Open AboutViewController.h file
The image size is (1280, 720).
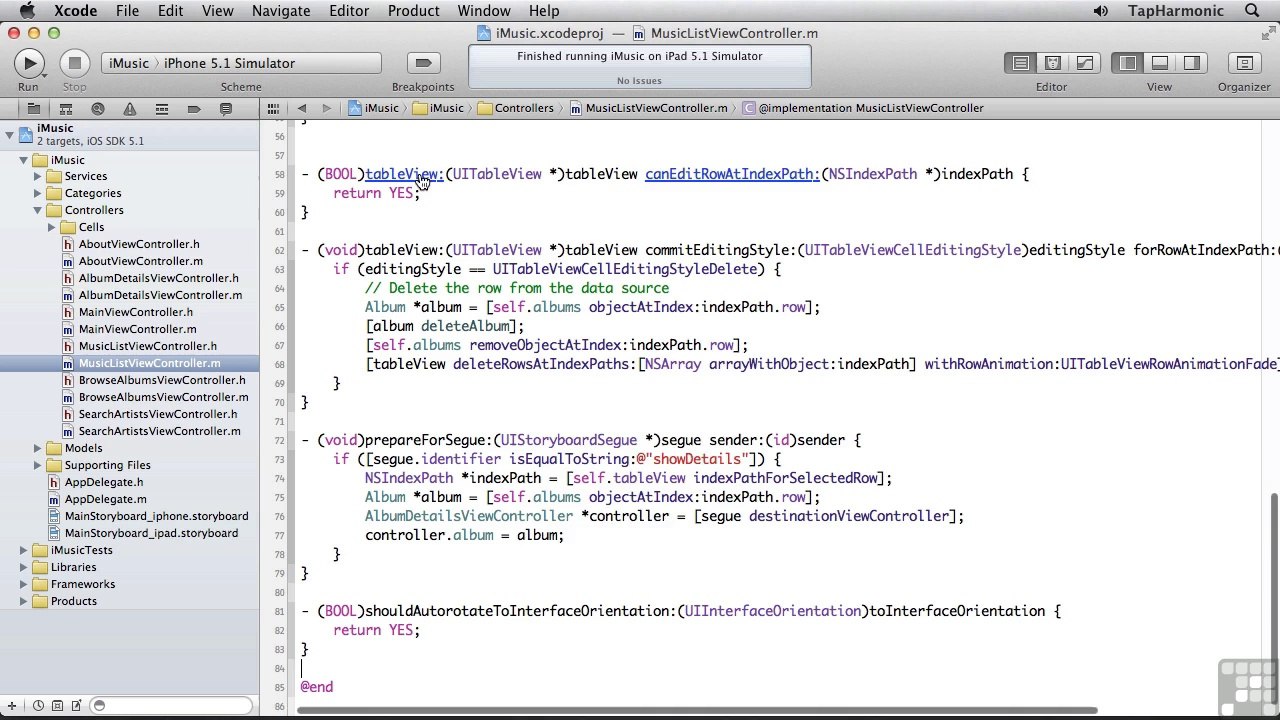coord(139,244)
